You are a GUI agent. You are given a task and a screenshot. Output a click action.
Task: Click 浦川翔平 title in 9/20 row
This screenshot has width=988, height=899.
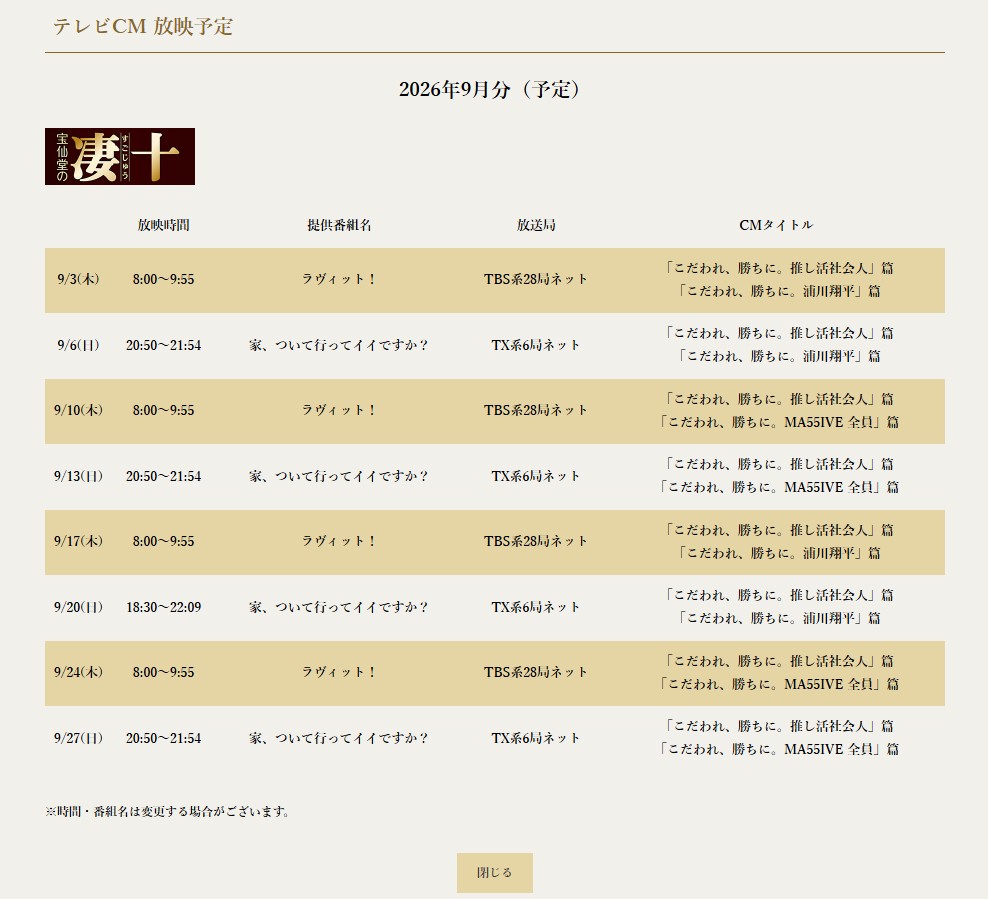pyautogui.click(x=779, y=619)
